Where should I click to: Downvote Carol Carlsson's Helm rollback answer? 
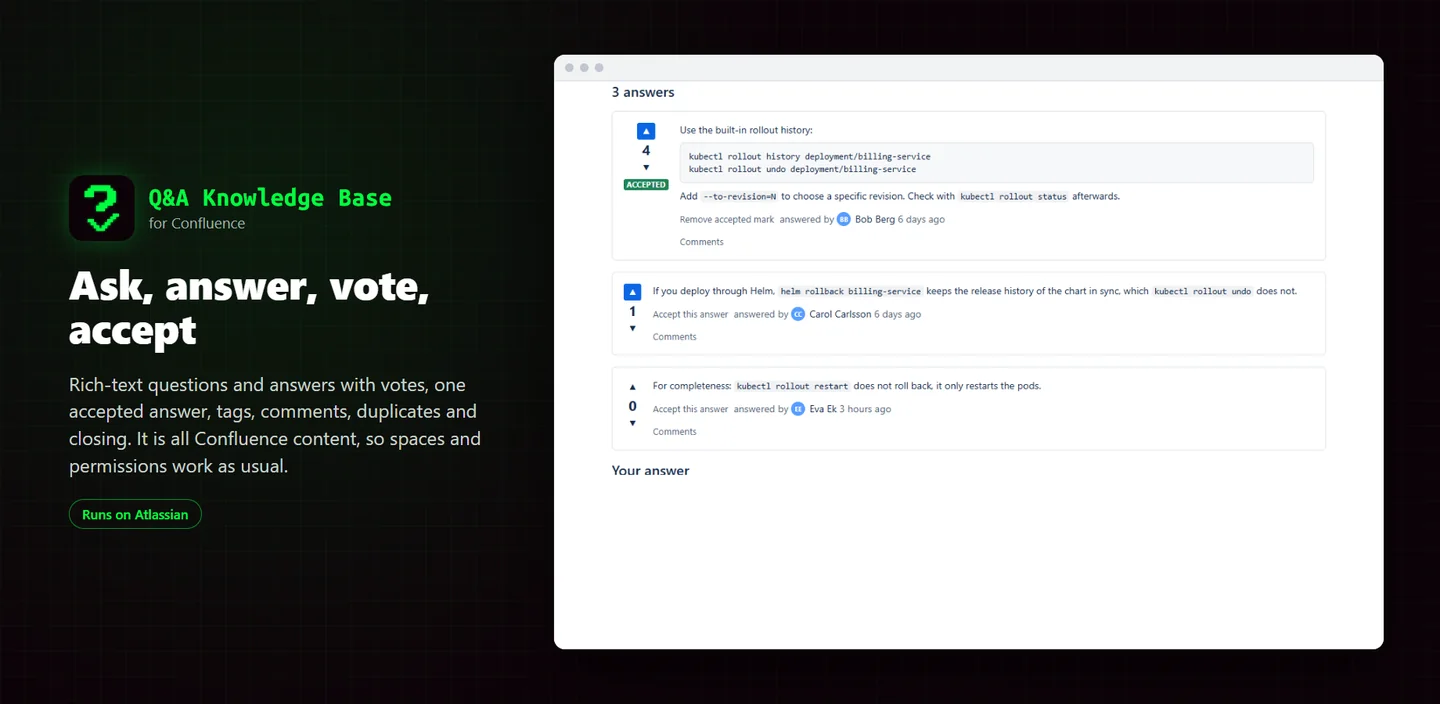(632, 328)
